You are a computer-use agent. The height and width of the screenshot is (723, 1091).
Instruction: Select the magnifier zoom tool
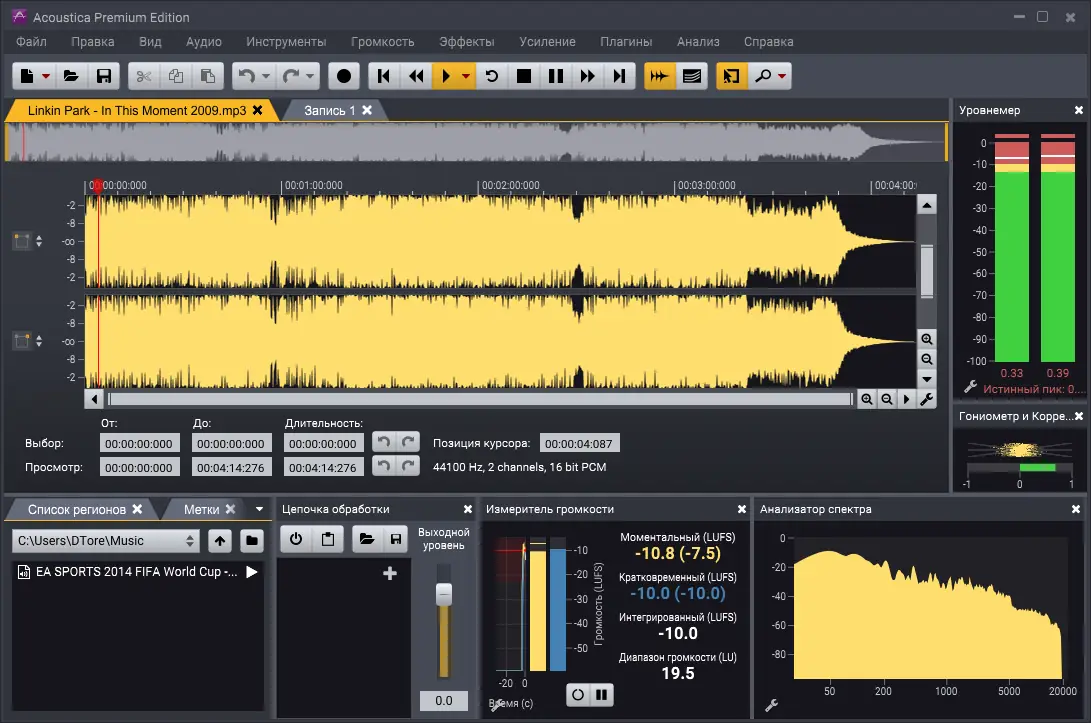(763, 76)
